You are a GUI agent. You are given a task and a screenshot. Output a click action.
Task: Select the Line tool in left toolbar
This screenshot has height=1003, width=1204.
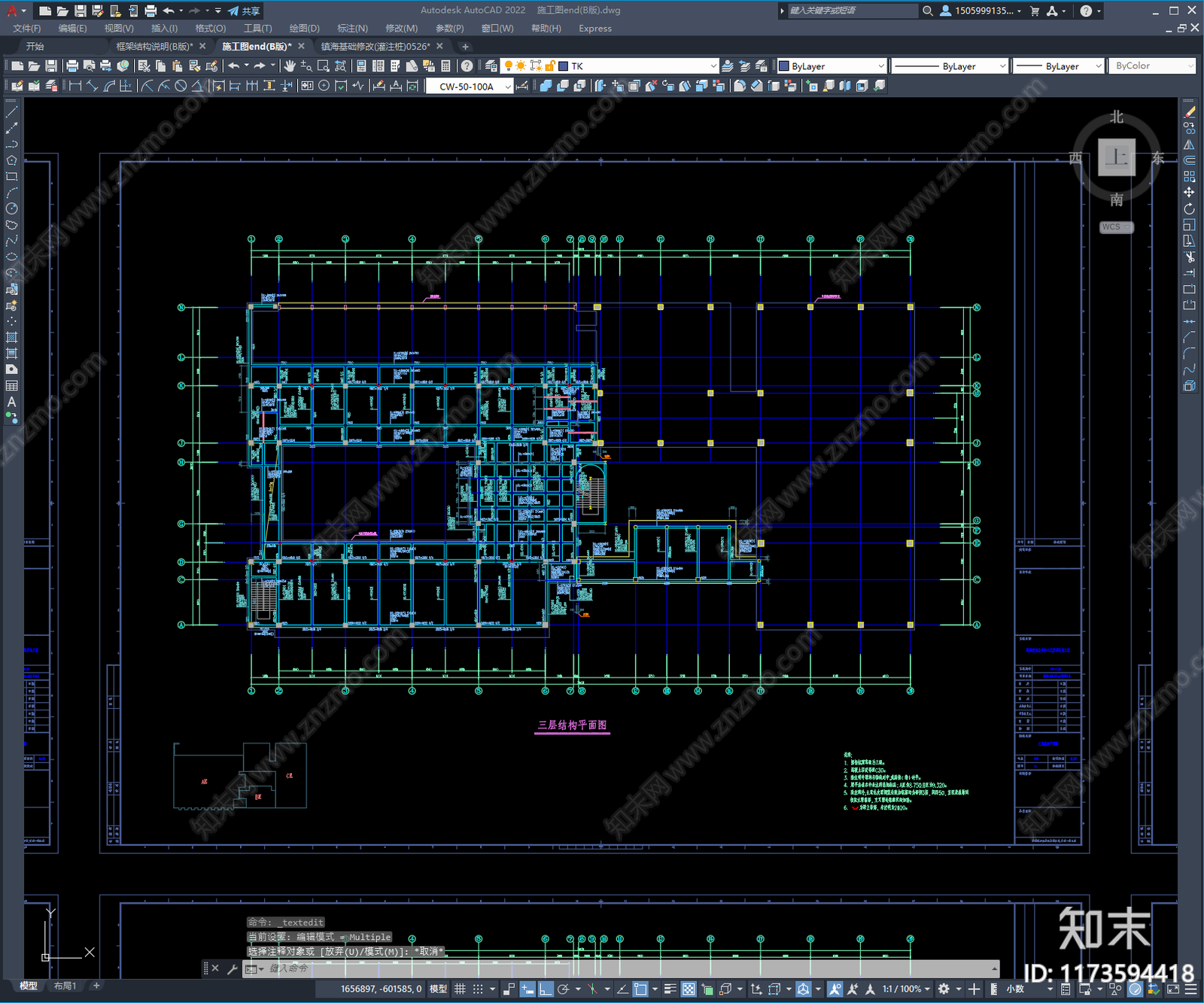coord(11,111)
